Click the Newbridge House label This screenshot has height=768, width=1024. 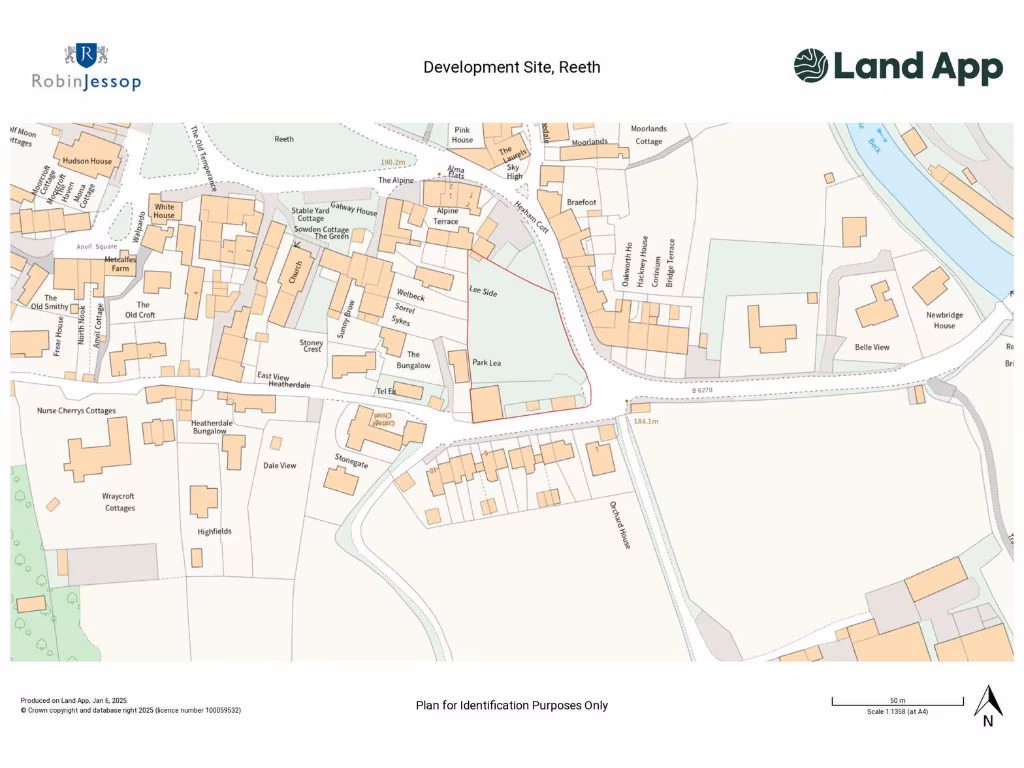(x=943, y=320)
